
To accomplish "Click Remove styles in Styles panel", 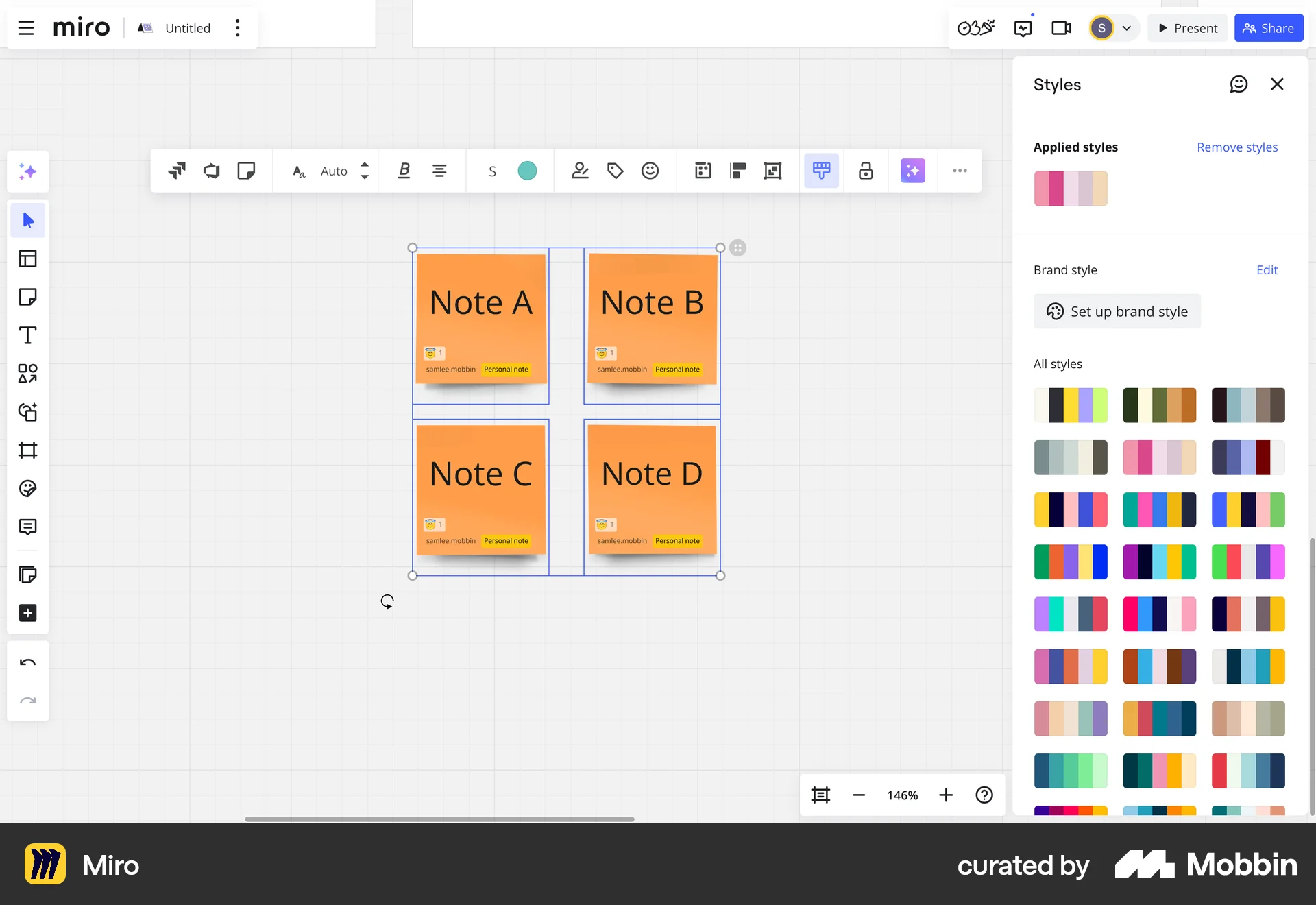I will (x=1236, y=147).
